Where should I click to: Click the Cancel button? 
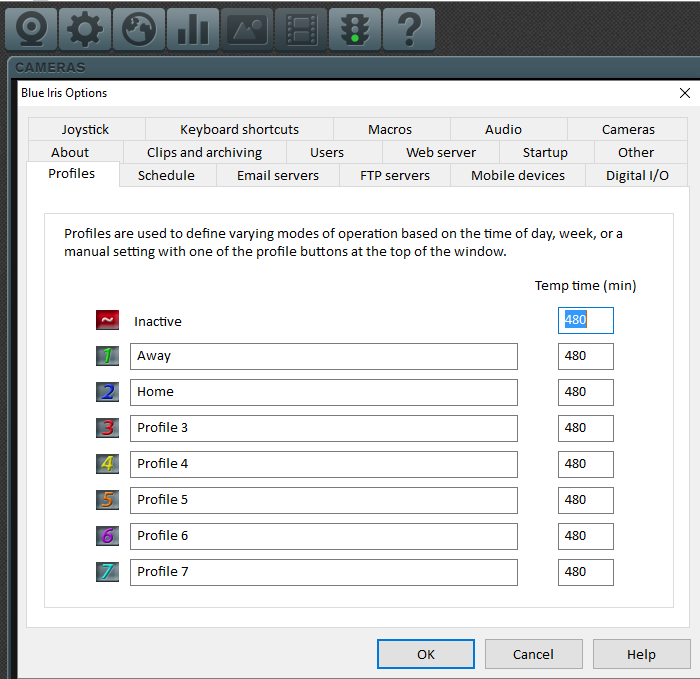click(x=533, y=654)
